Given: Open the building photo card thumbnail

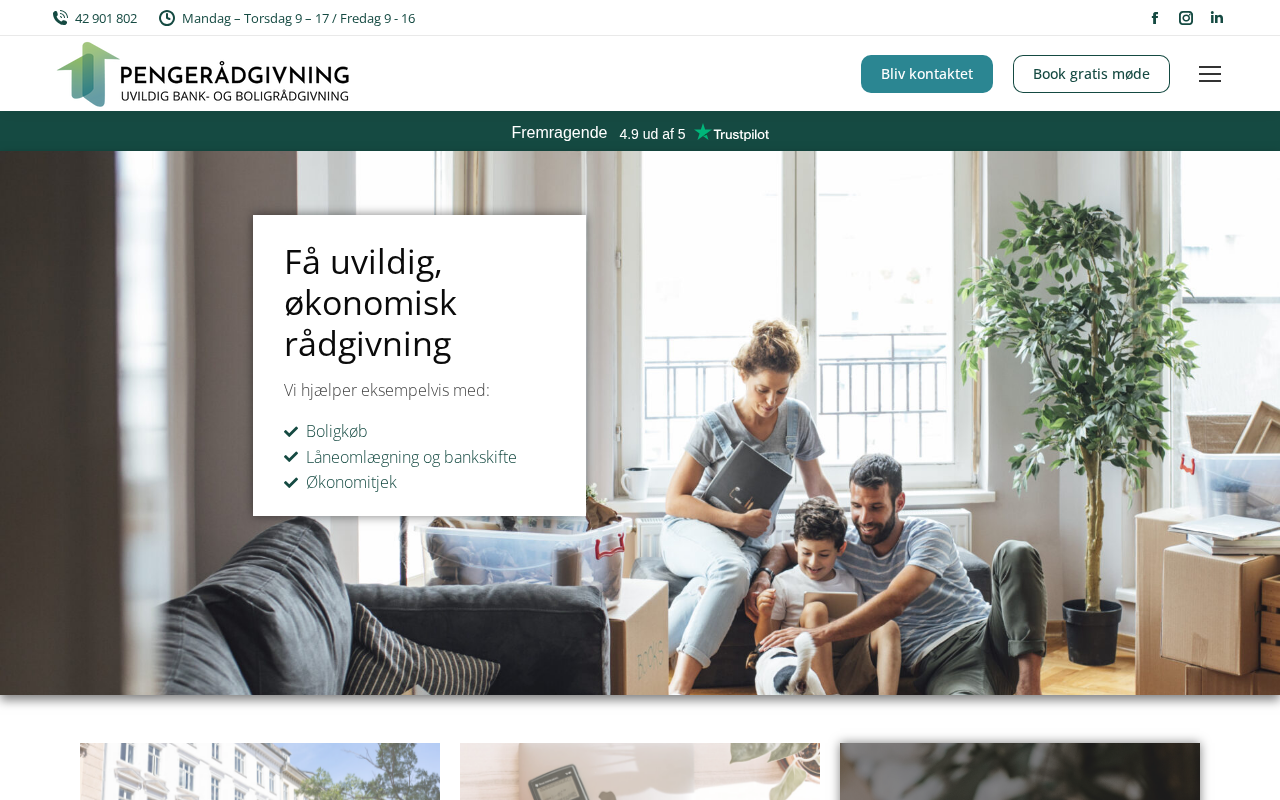Looking at the screenshot, I should [x=260, y=771].
